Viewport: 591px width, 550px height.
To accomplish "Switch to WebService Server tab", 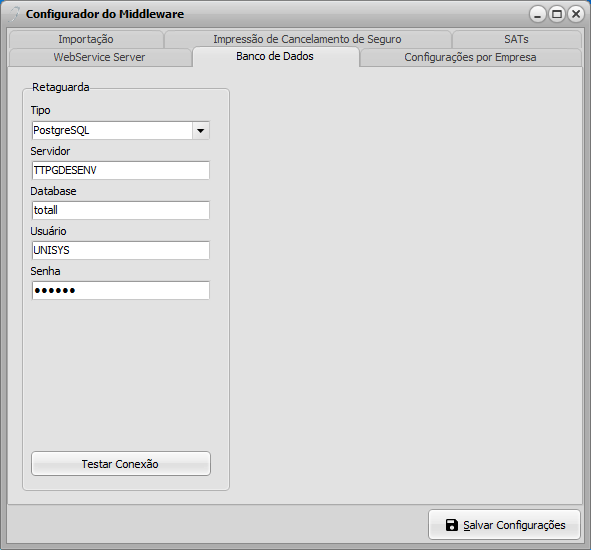I will [x=99, y=57].
